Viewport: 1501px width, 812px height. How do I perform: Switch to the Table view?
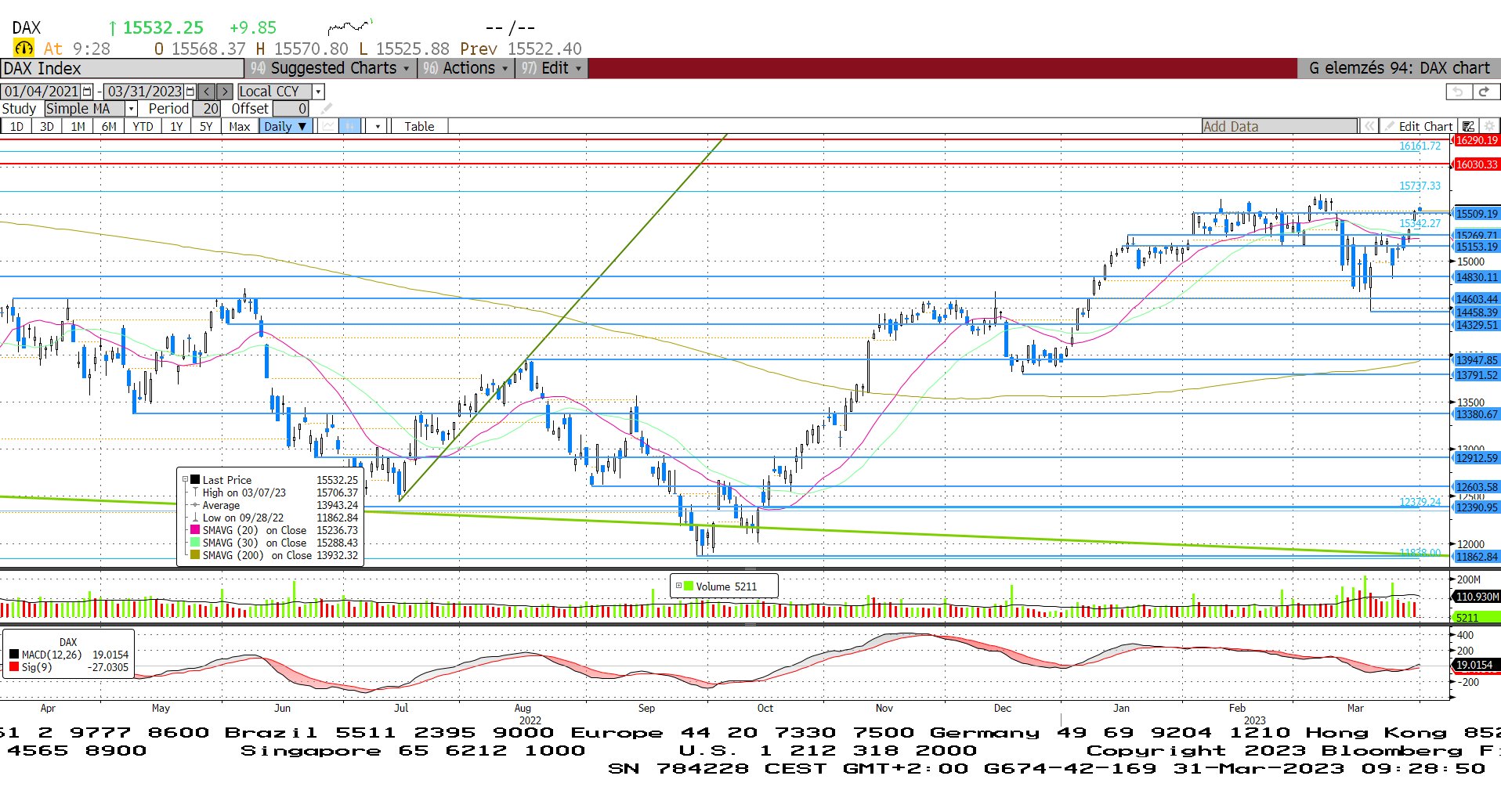pos(419,126)
